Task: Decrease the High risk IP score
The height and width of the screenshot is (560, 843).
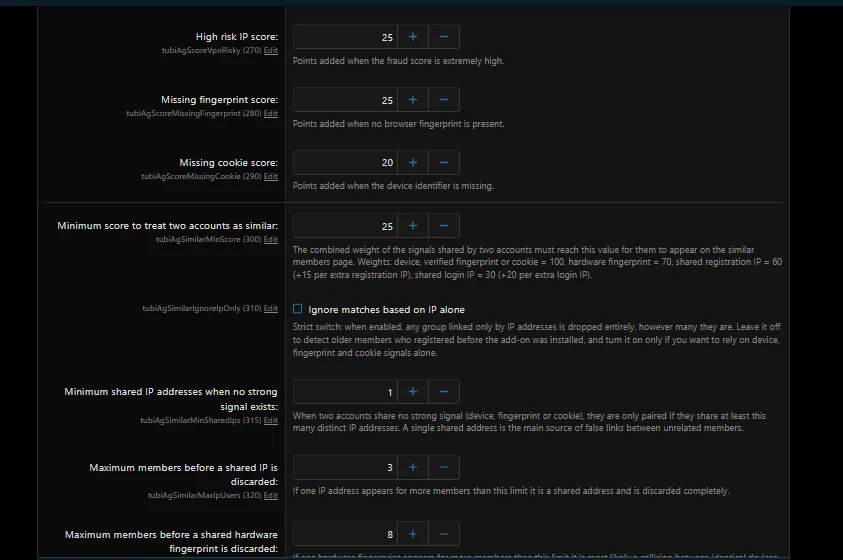Action: pos(444,37)
